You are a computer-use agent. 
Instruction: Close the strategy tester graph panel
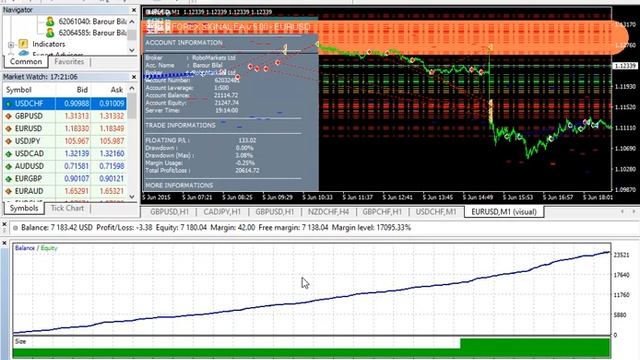4,243
